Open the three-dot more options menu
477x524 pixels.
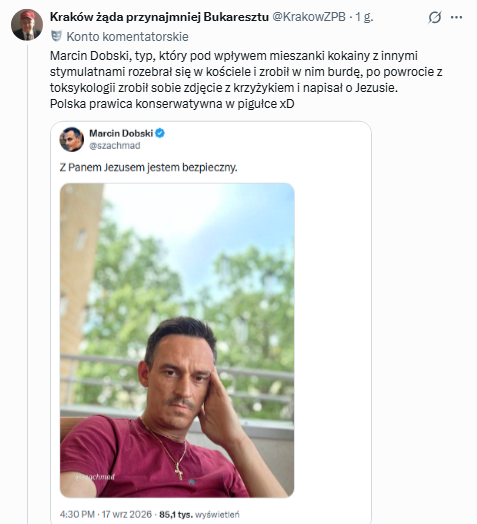456,17
